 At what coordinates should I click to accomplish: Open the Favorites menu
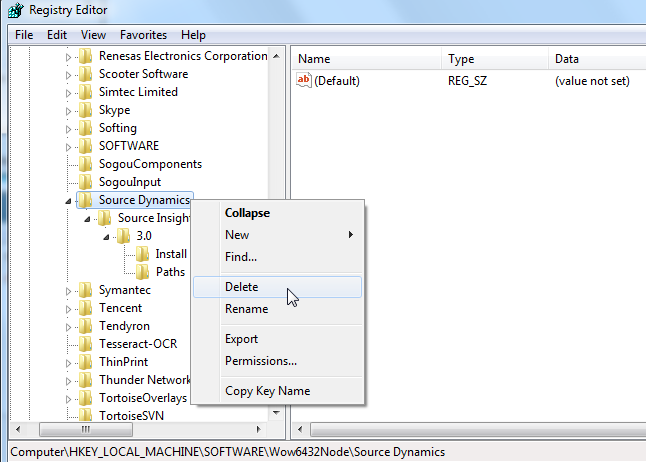click(143, 35)
